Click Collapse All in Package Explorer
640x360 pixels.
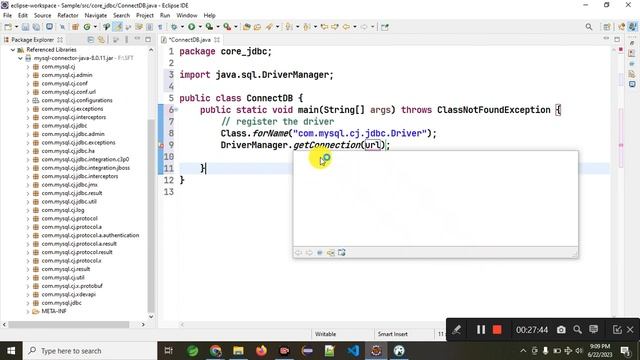(x=91, y=40)
